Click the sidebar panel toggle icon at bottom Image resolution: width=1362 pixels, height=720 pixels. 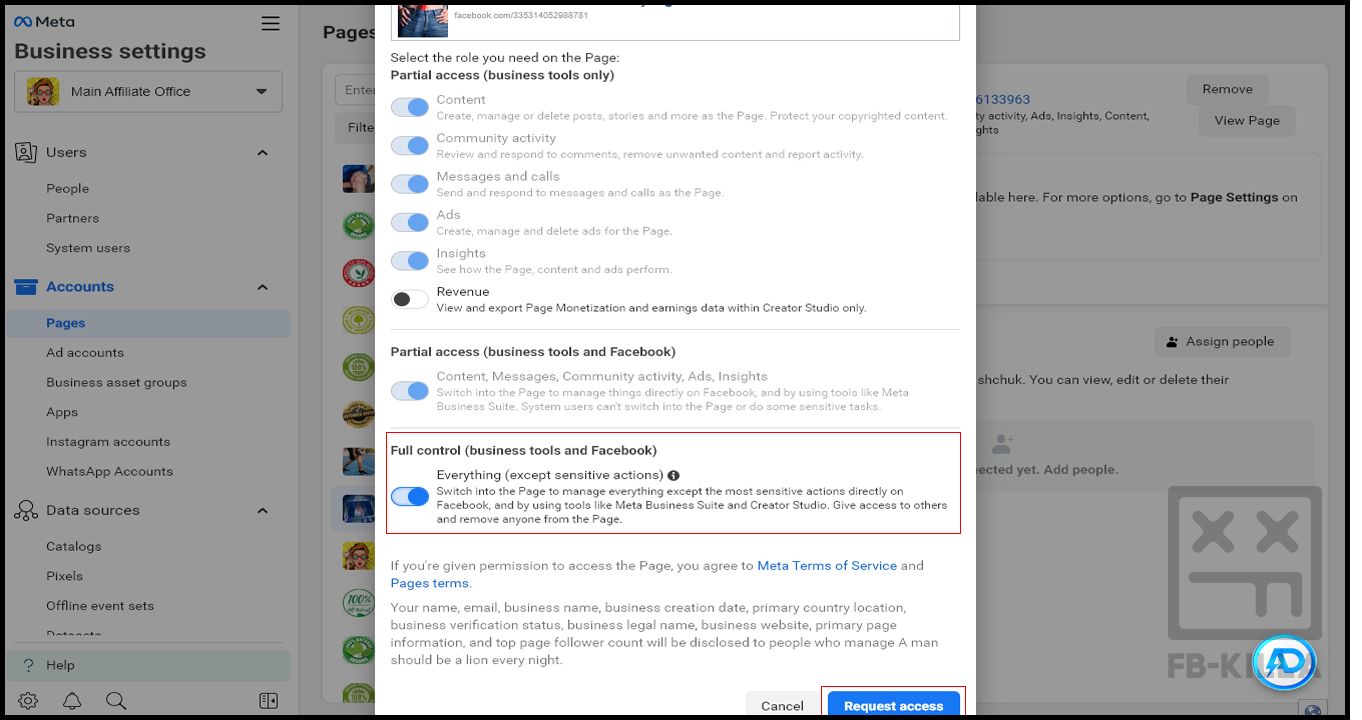pos(268,700)
